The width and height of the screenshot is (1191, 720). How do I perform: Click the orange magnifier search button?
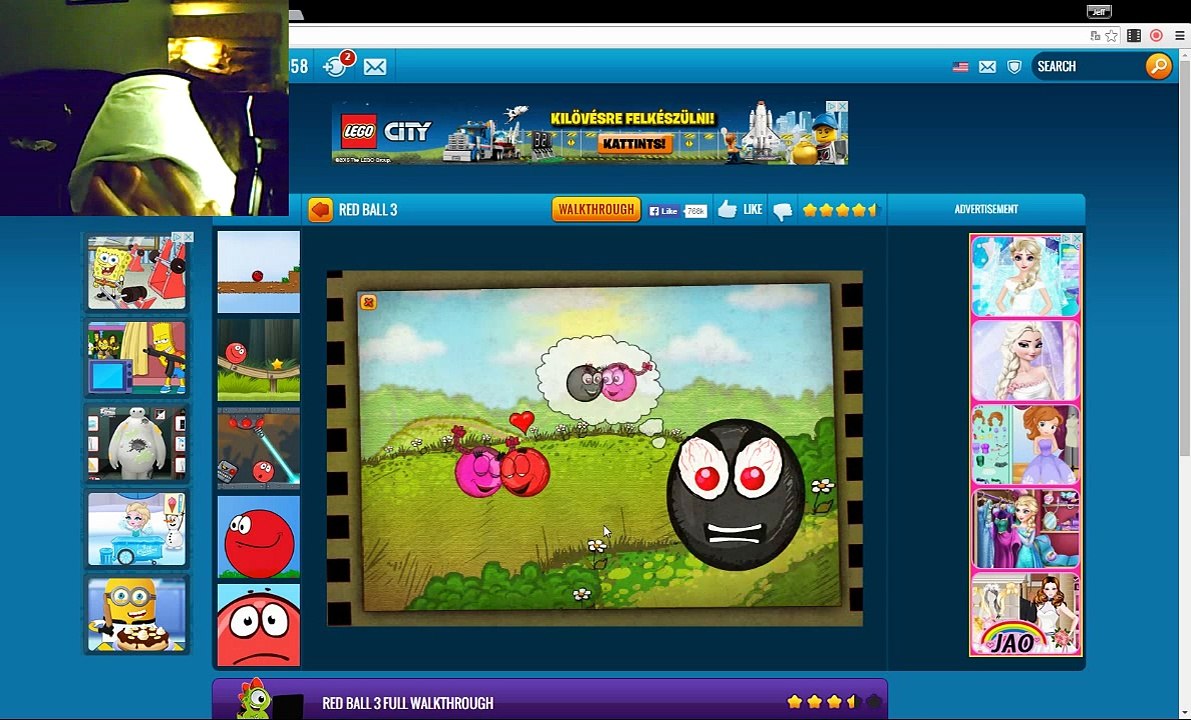(x=1159, y=66)
